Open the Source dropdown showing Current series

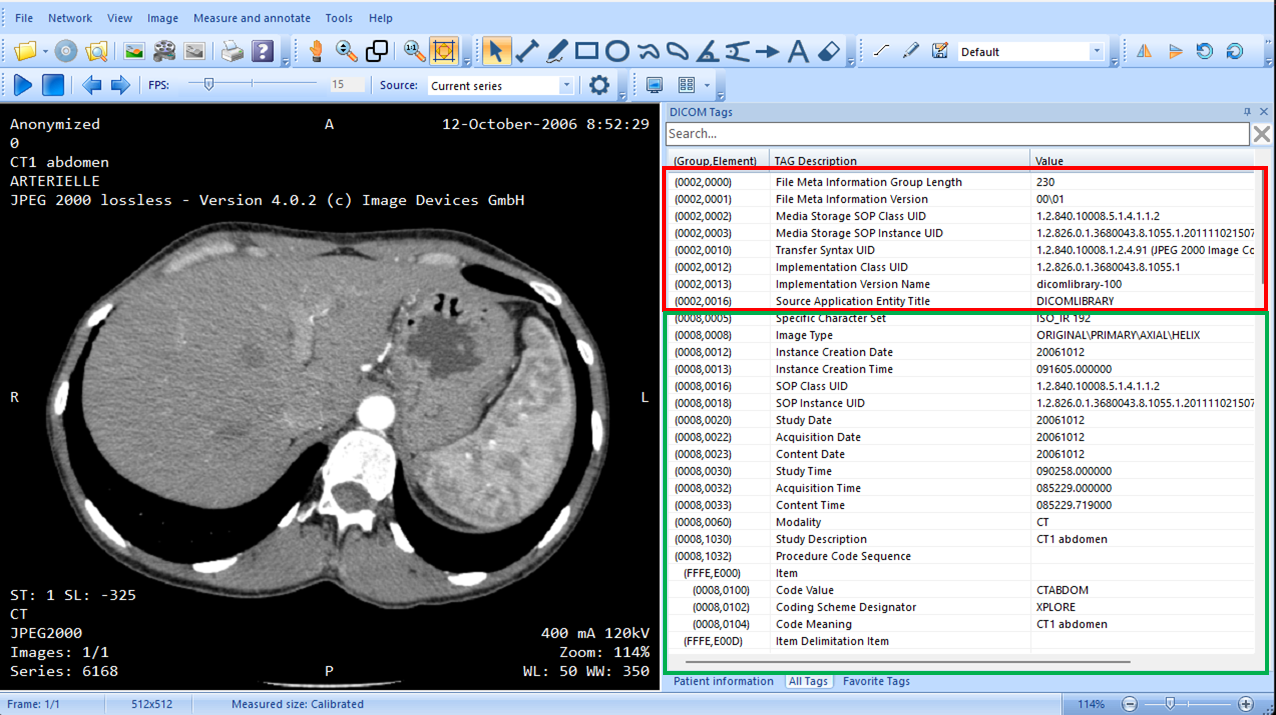[566, 86]
